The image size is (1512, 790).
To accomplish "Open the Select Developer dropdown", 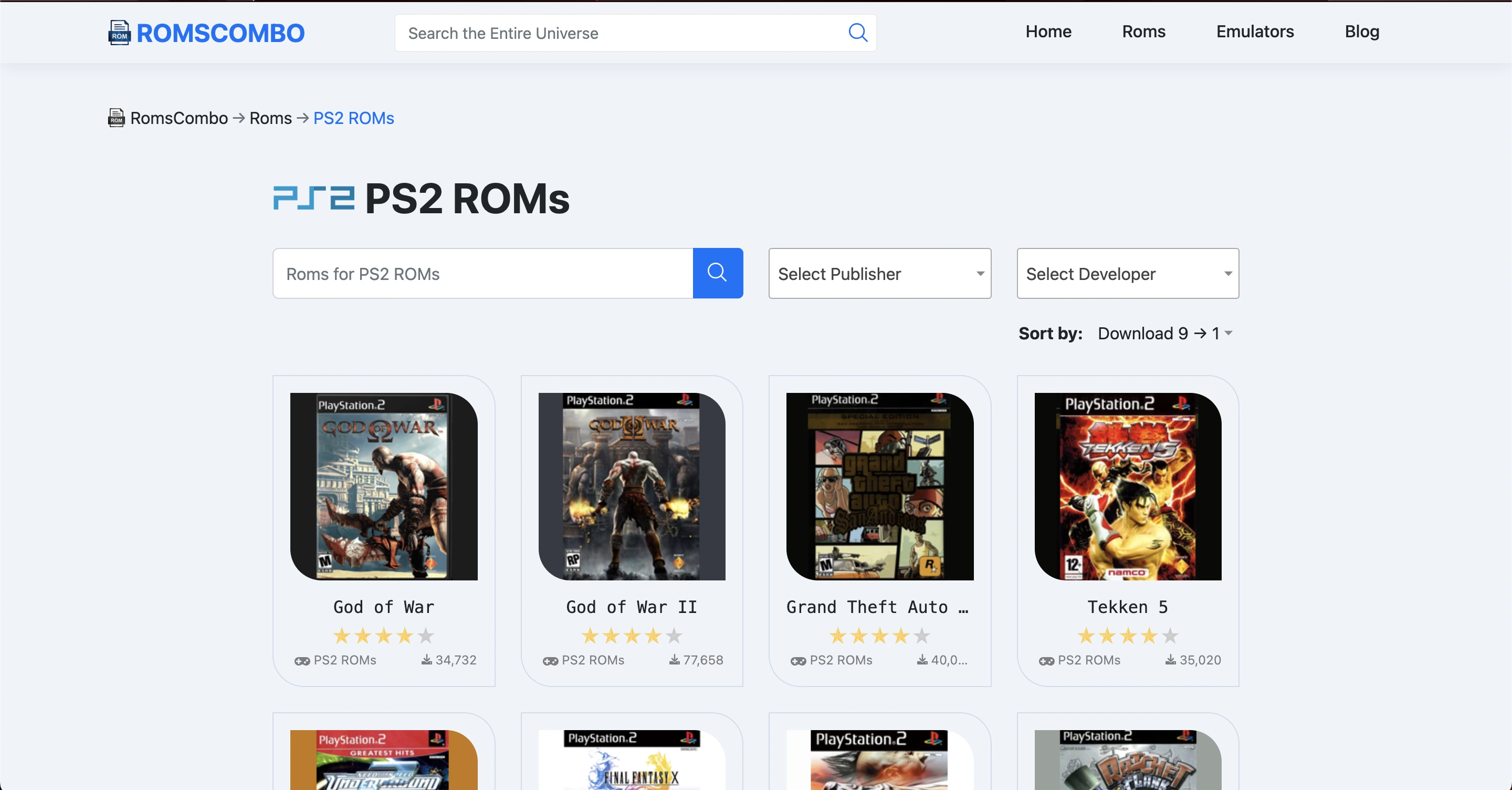I will pos(1128,274).
